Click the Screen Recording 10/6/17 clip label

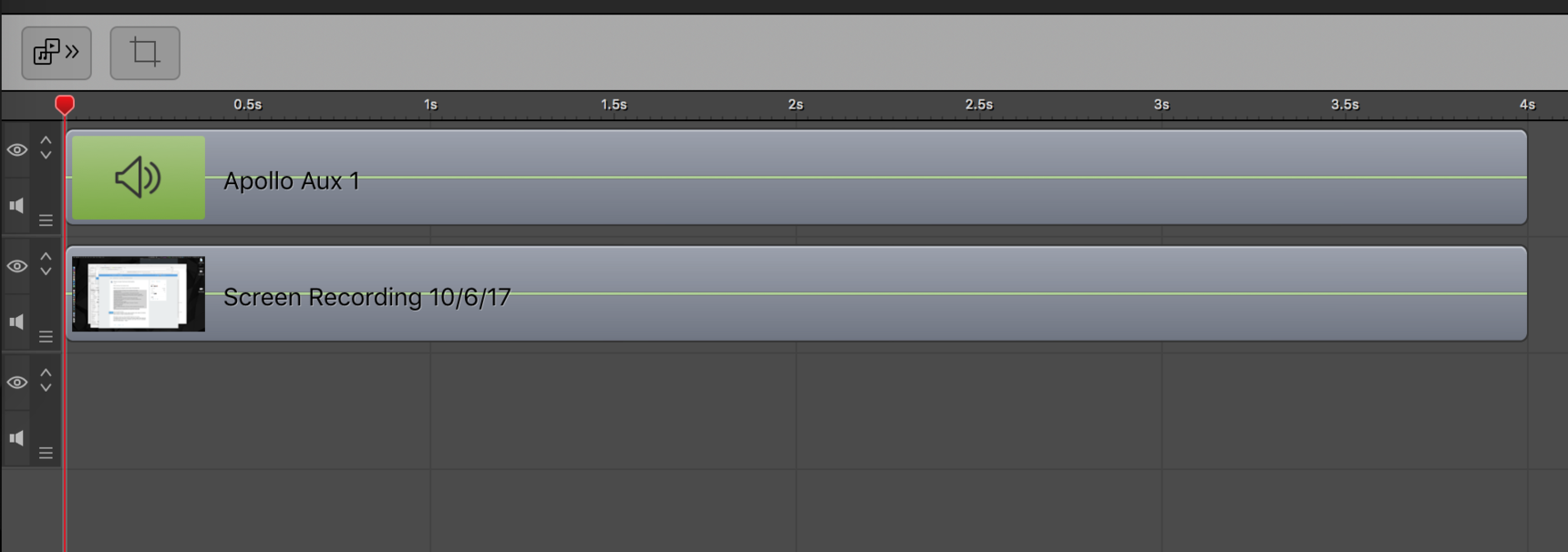coord(366,297)
